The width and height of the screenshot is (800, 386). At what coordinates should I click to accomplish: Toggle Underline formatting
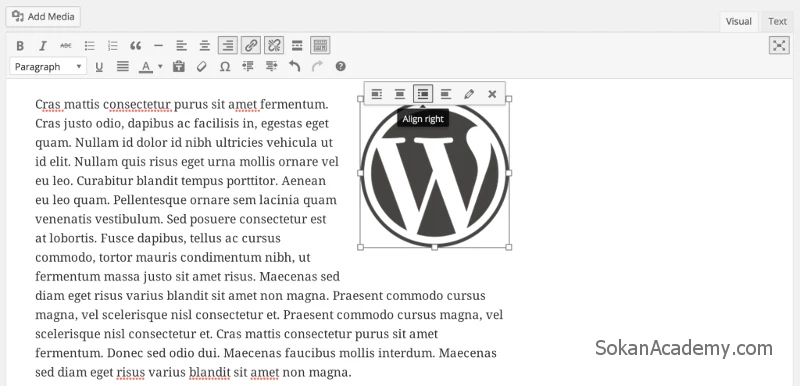click(x=99, y=67)
